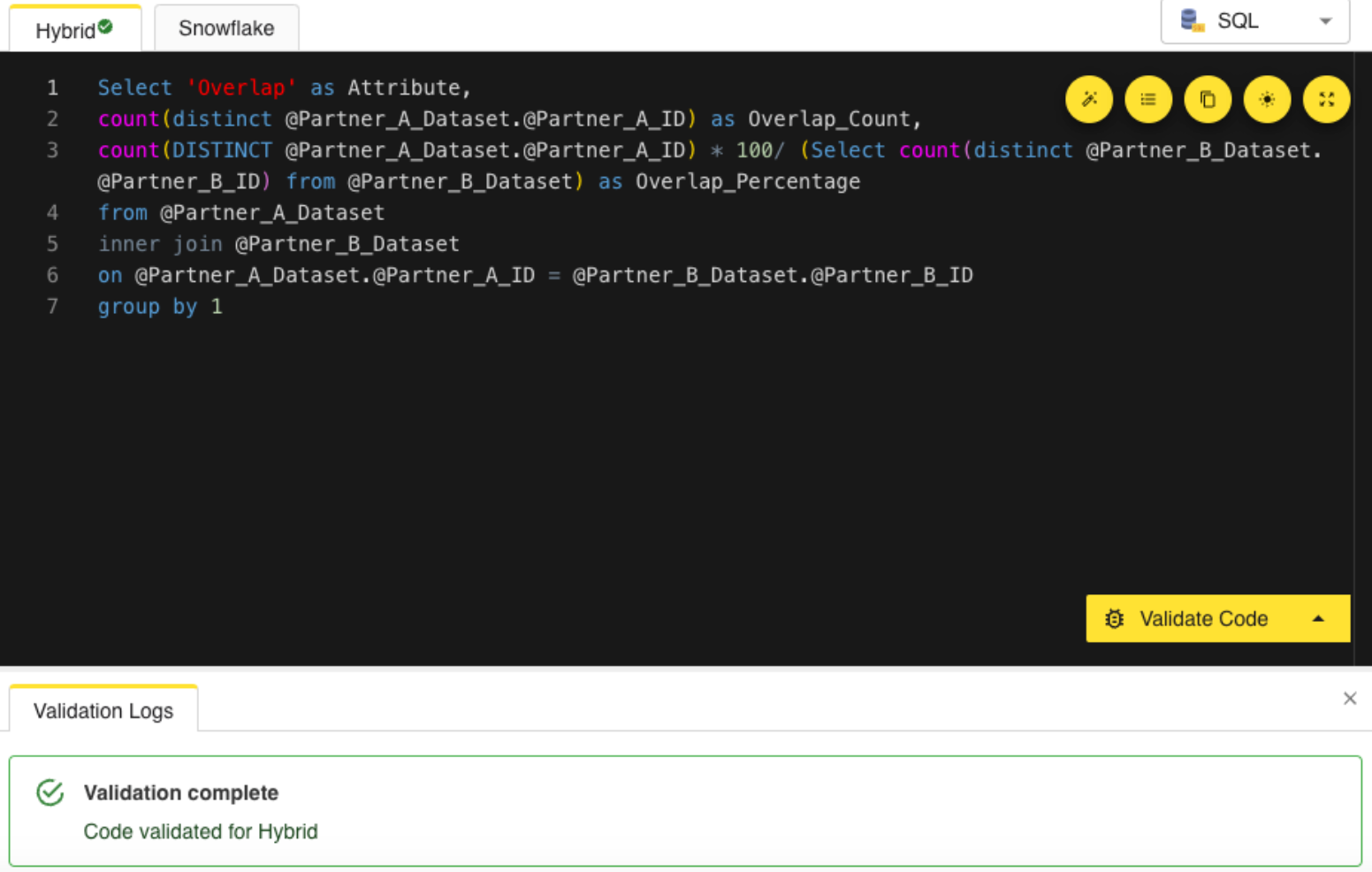Viewport: 1372px width, 872px height.
Task: Open the Validate Code dropdown arrow
Action: (1318, 618)
